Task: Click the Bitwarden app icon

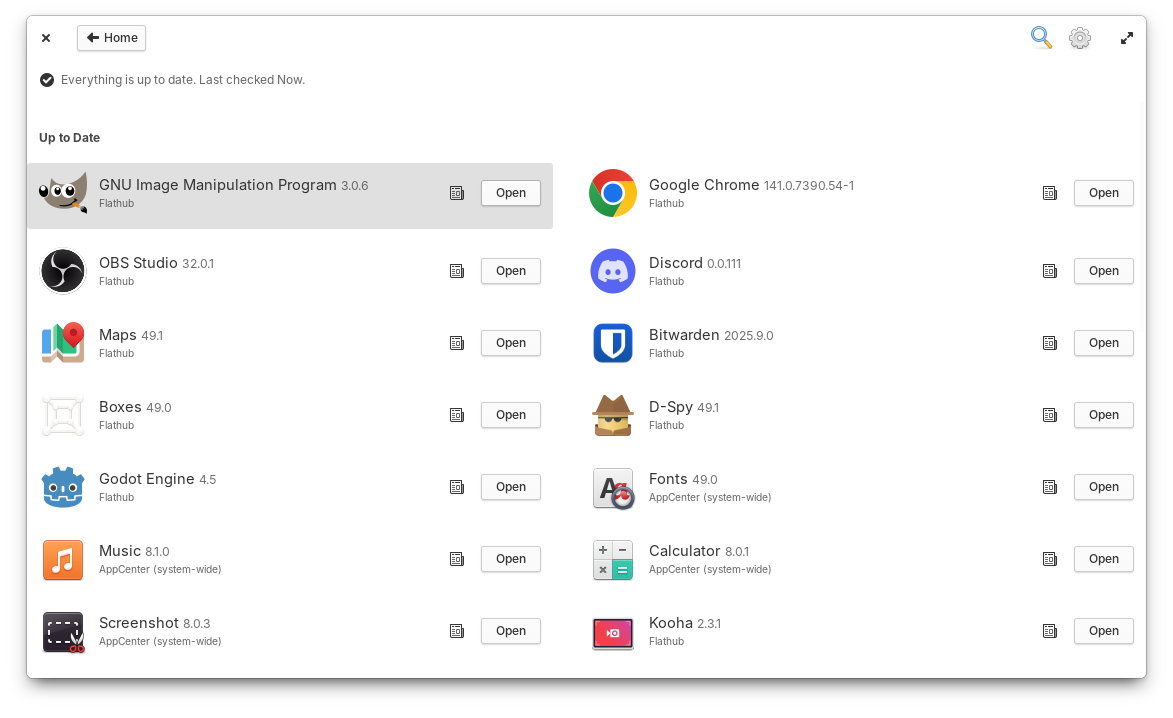Action: click(613, 343)
